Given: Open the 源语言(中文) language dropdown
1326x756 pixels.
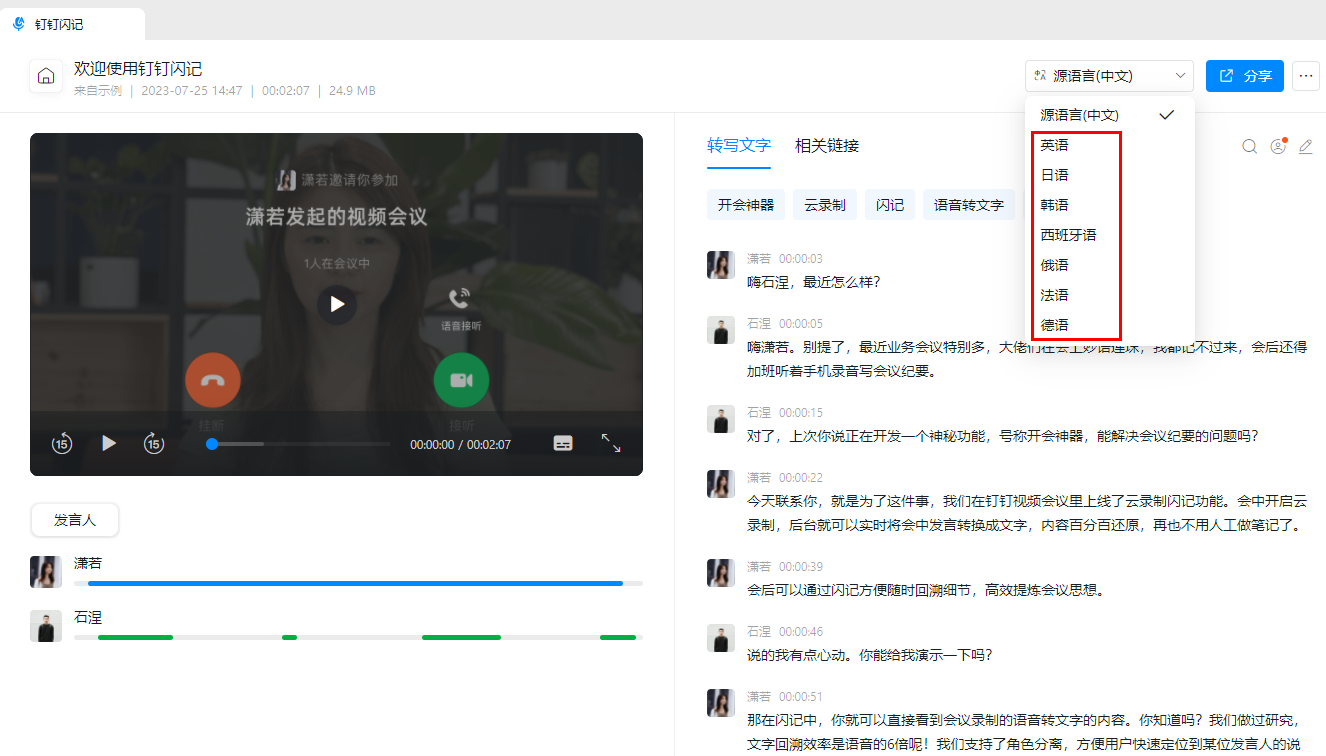Looking at the screenshot, I should (1110, 76).
